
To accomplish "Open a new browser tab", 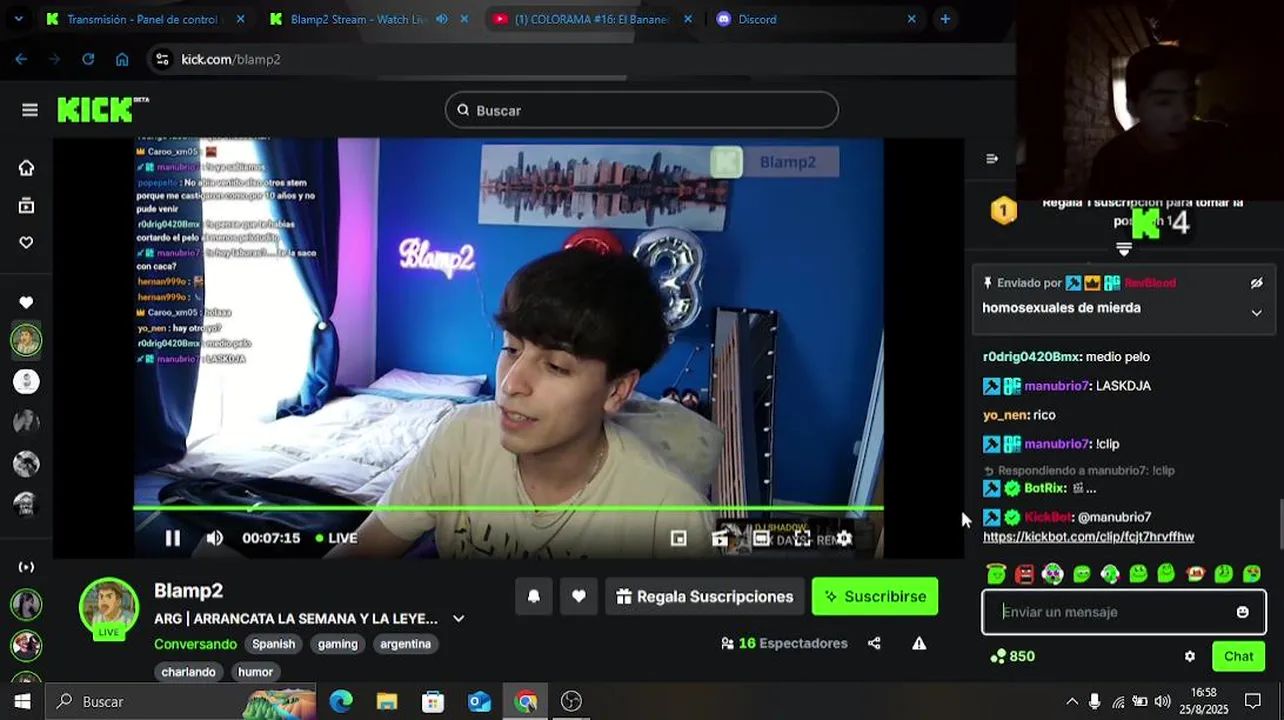I will 945,19.
